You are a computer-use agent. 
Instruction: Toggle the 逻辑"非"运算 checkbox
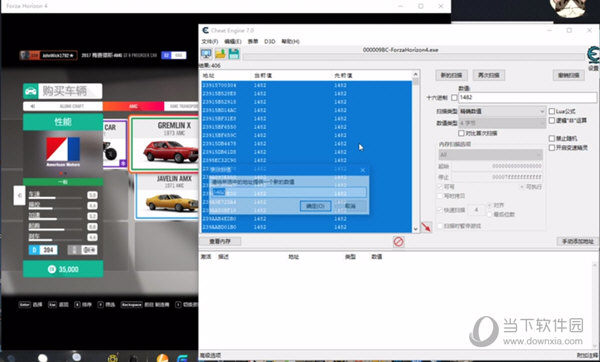(x=552, y=121)
